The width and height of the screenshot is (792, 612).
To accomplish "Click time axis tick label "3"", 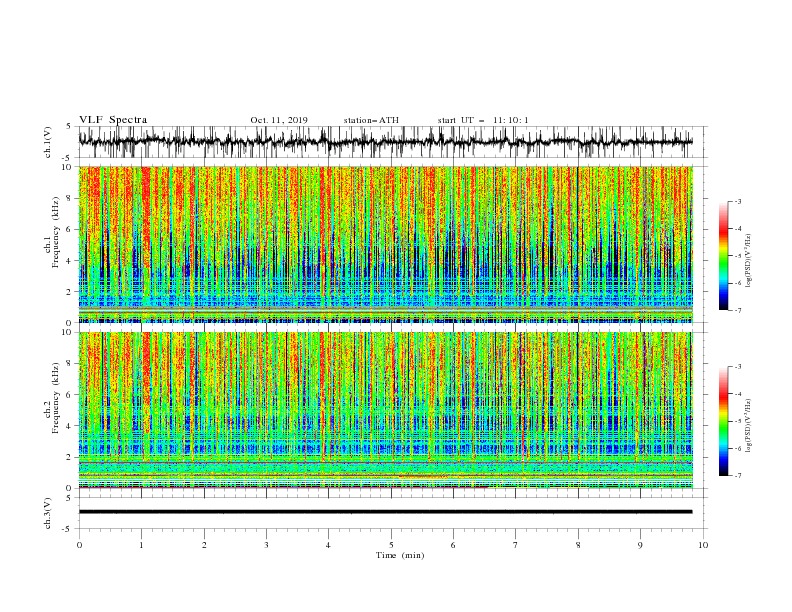I will click(x=266, y=545).
